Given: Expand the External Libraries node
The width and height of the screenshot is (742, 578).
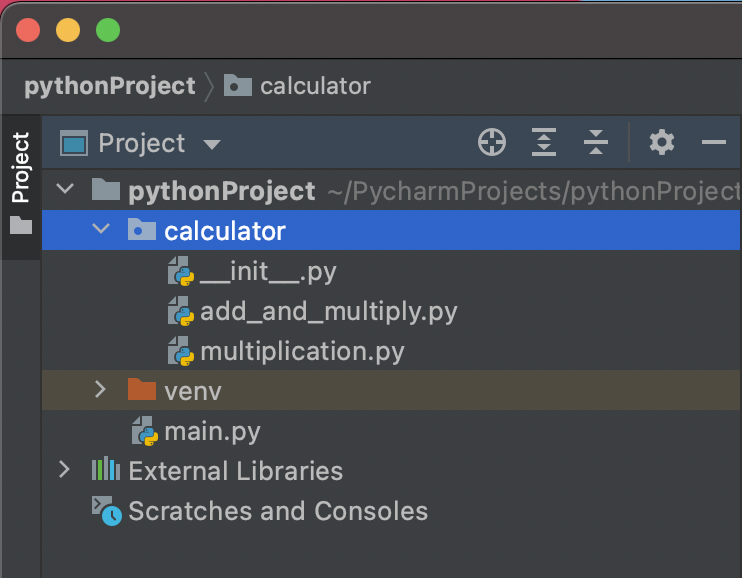Looking at the screenshot, I should click(x=64, y=470).
